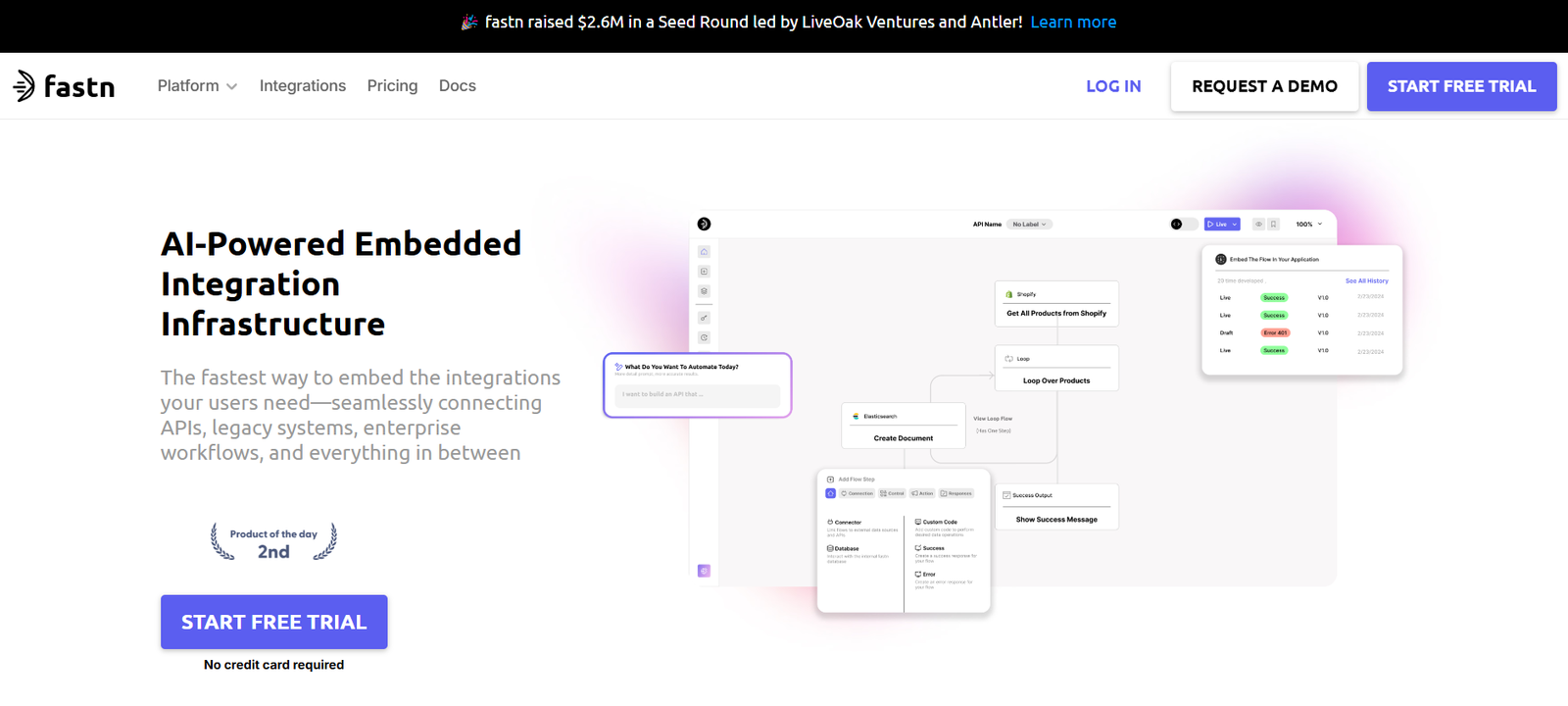Open the Integrations menu item
This screenshot has width=1568, height=706.
pos(302,86)
